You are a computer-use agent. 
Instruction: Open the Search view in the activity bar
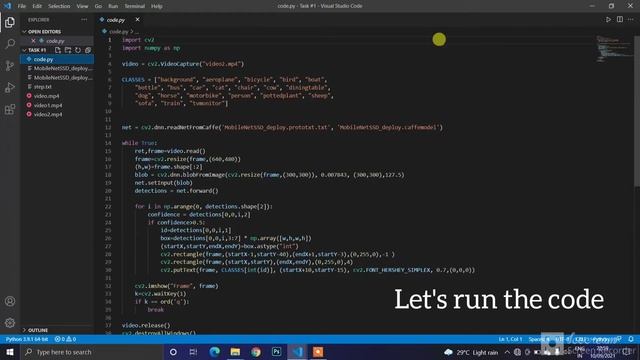tap(10, 43)
